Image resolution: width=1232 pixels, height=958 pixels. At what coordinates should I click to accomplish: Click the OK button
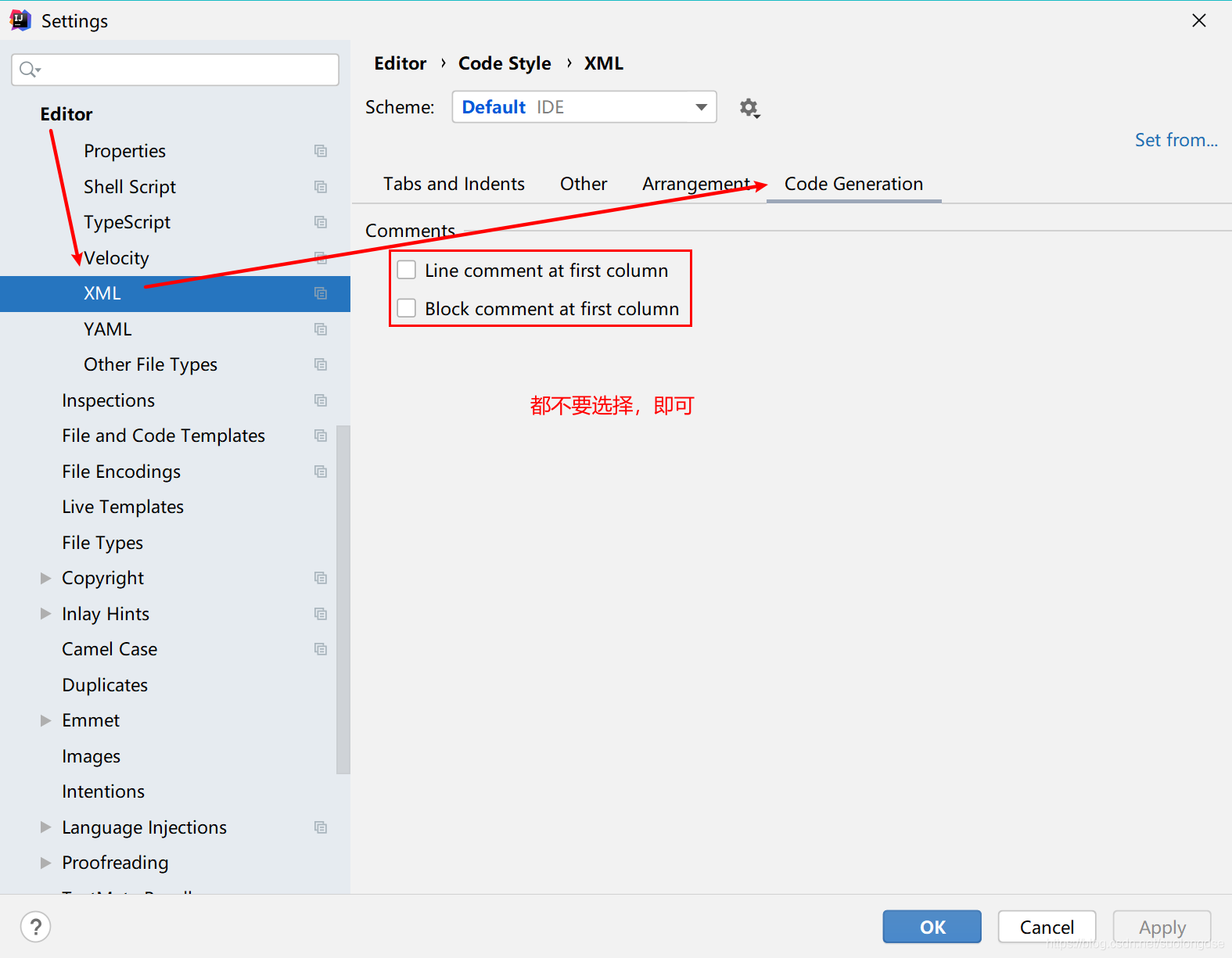tap(932, 927)
